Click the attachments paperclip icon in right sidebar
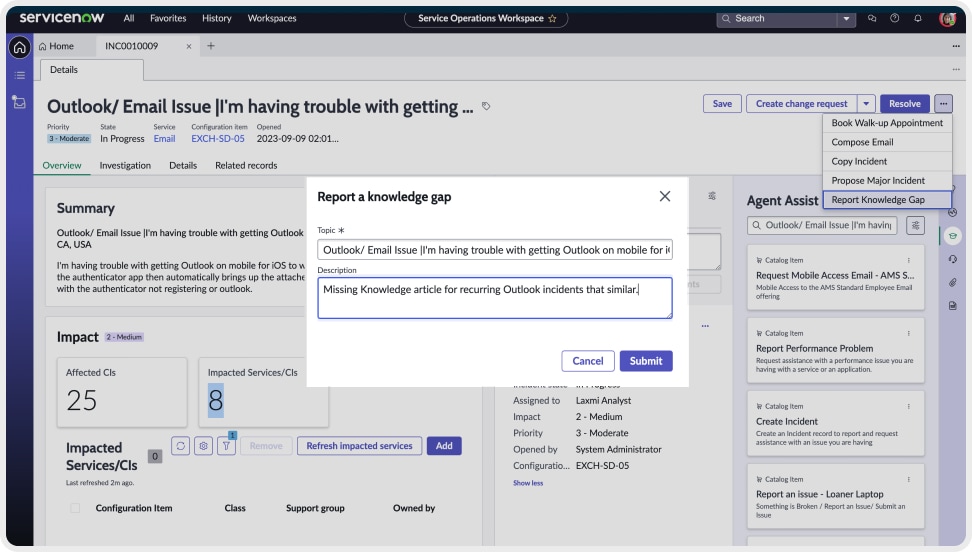 pos(952,283)
